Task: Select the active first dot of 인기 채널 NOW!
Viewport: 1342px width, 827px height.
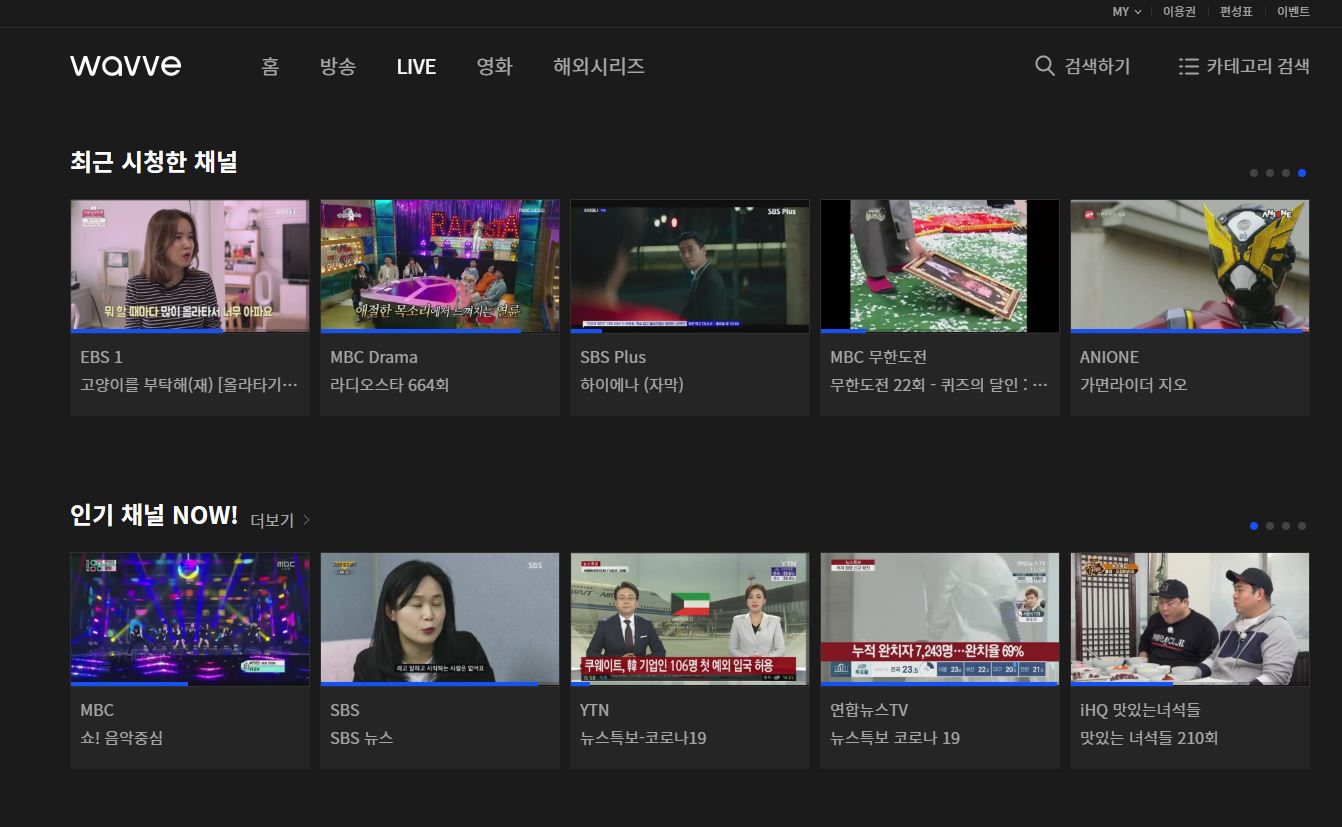Action: tap(1254, 526)
